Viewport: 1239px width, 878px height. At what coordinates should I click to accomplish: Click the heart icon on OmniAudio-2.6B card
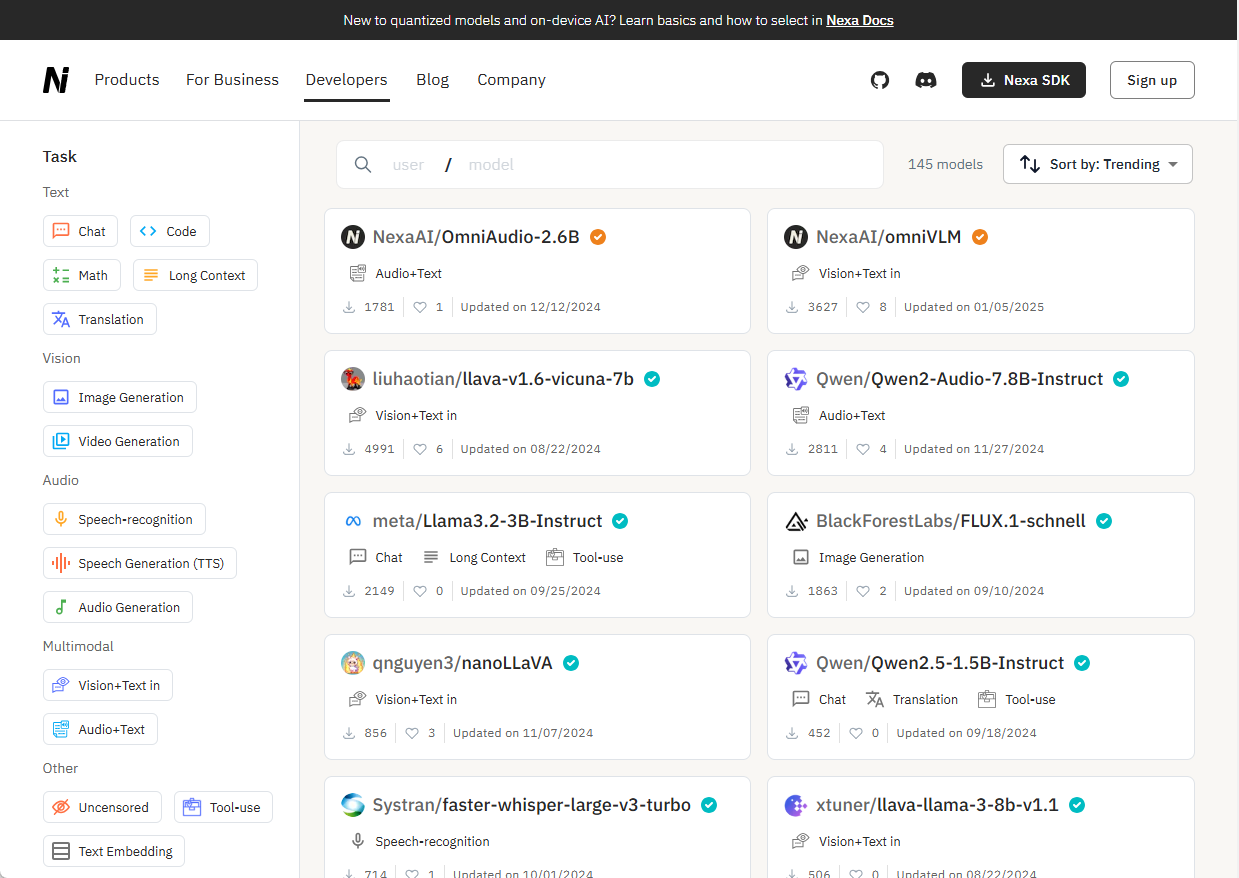(x=420, y=307)
